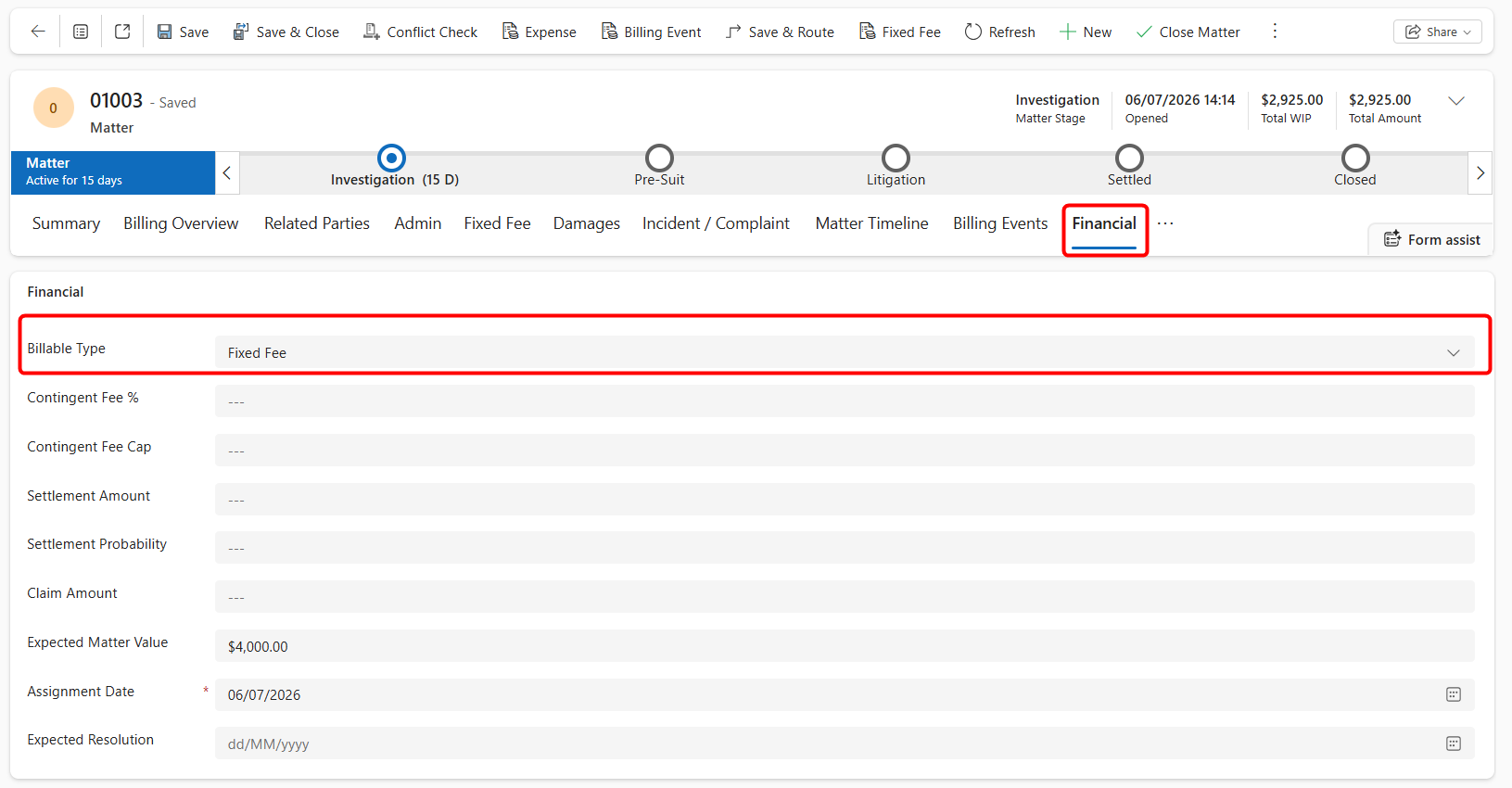1512x788 pixels.
Task: Click the Contingent Fee Cap field
Action: (845, 451)
